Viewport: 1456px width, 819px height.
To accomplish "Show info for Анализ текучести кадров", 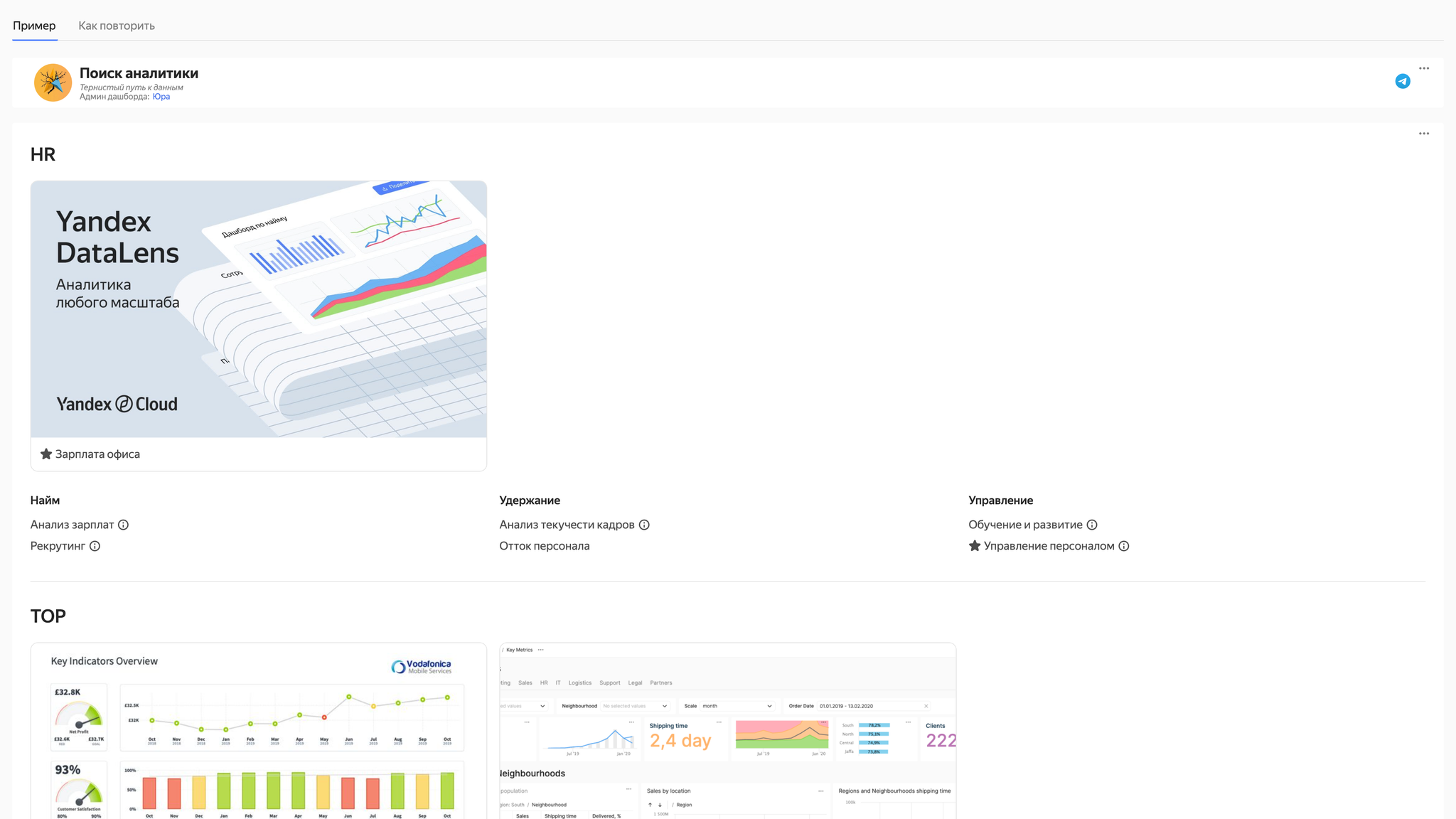I will (x=644, y=525).
